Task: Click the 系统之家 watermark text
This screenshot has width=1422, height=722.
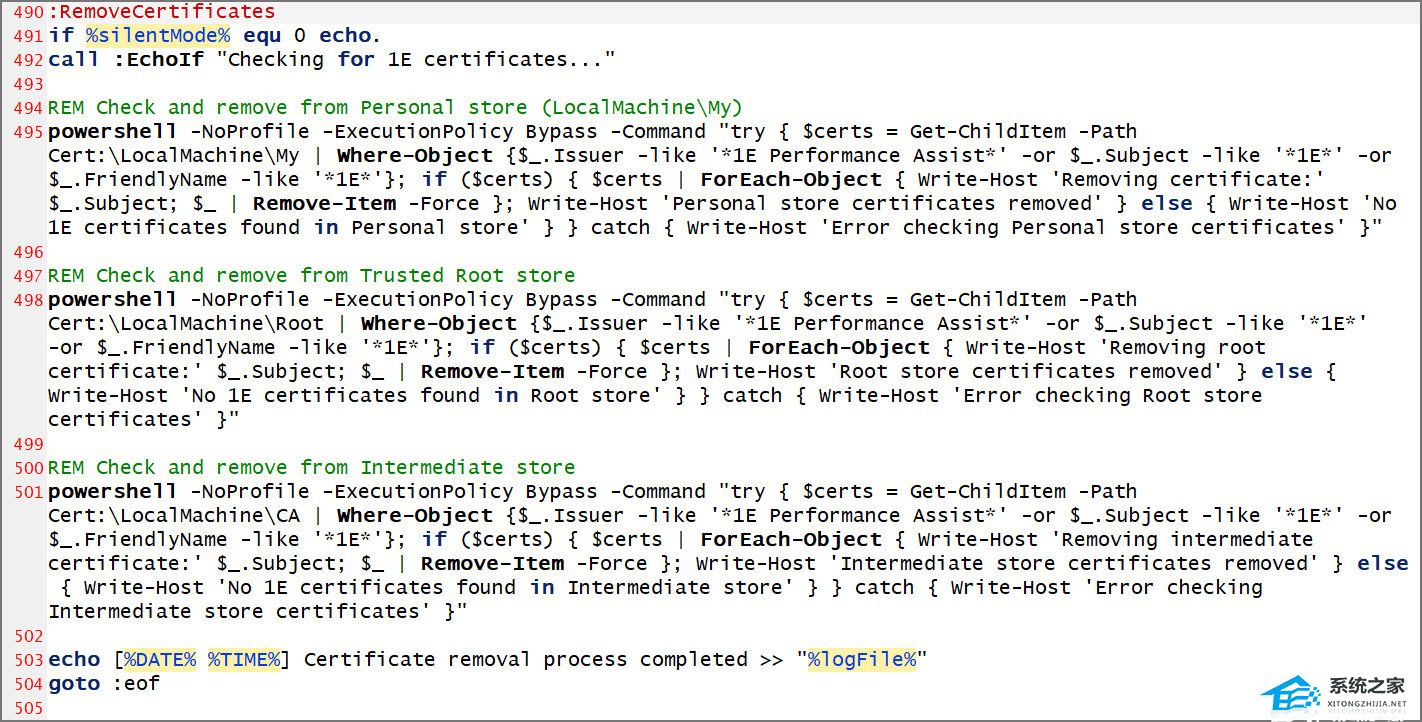Action: pyautogui.click(x=1366, y=686)
